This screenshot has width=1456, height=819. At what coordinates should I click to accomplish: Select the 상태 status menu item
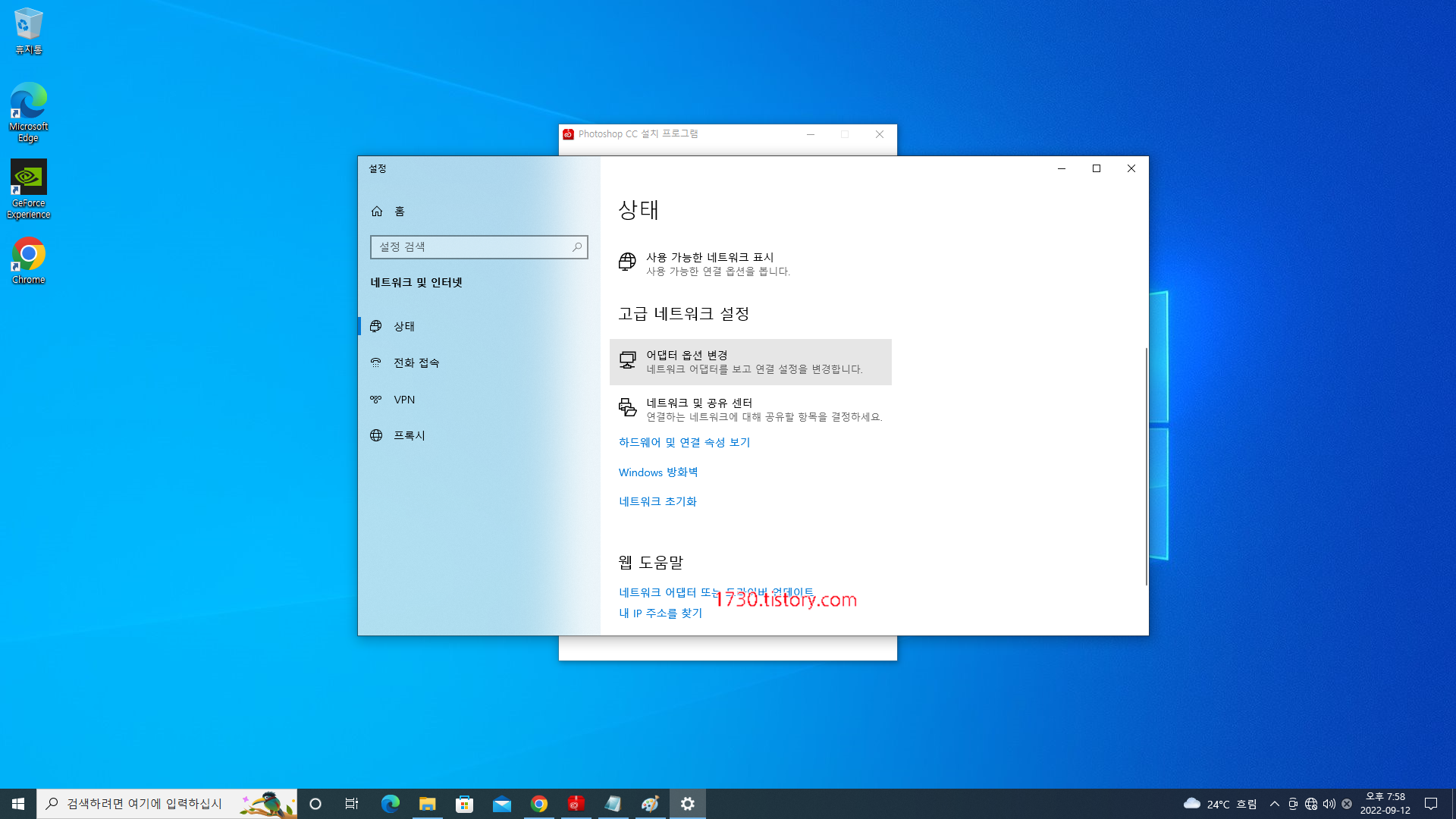coord(403,326)
